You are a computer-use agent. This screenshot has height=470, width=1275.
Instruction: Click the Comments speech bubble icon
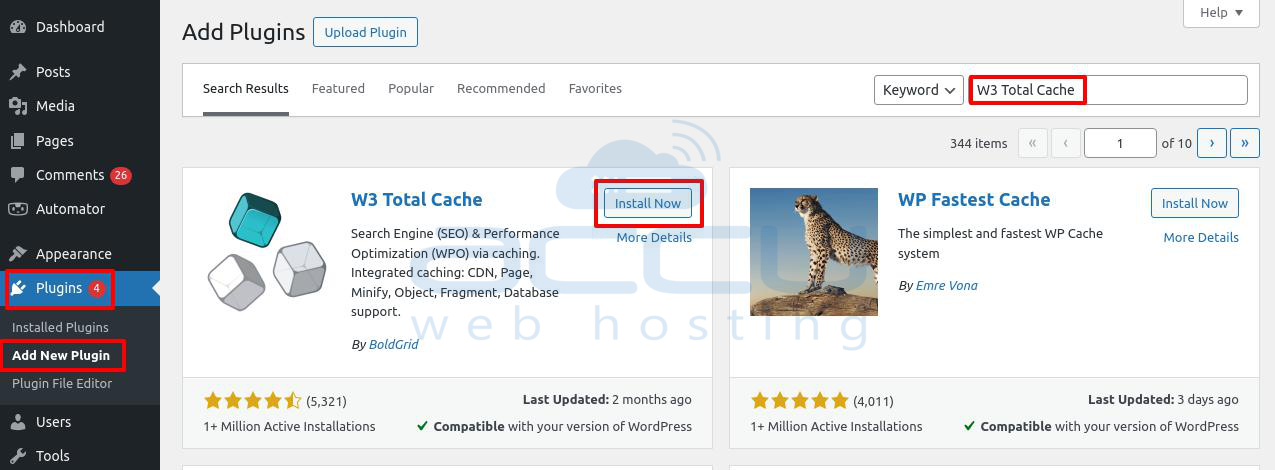click(x=17, y=175)
